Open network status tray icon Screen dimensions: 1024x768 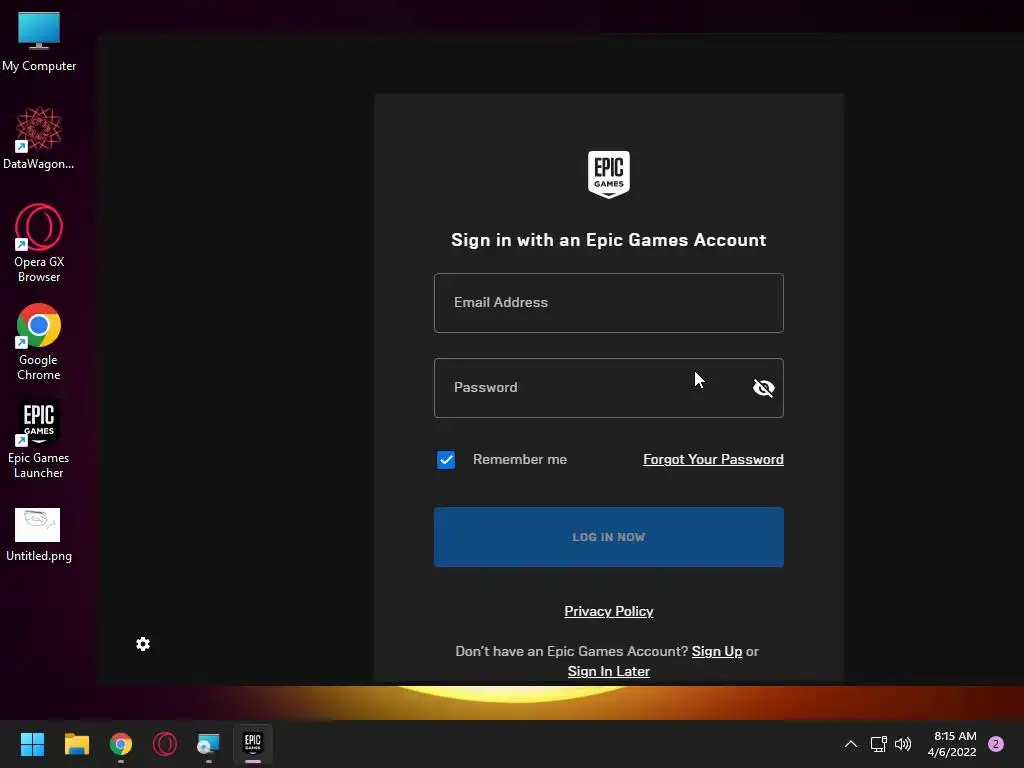(x=878, y=744)
